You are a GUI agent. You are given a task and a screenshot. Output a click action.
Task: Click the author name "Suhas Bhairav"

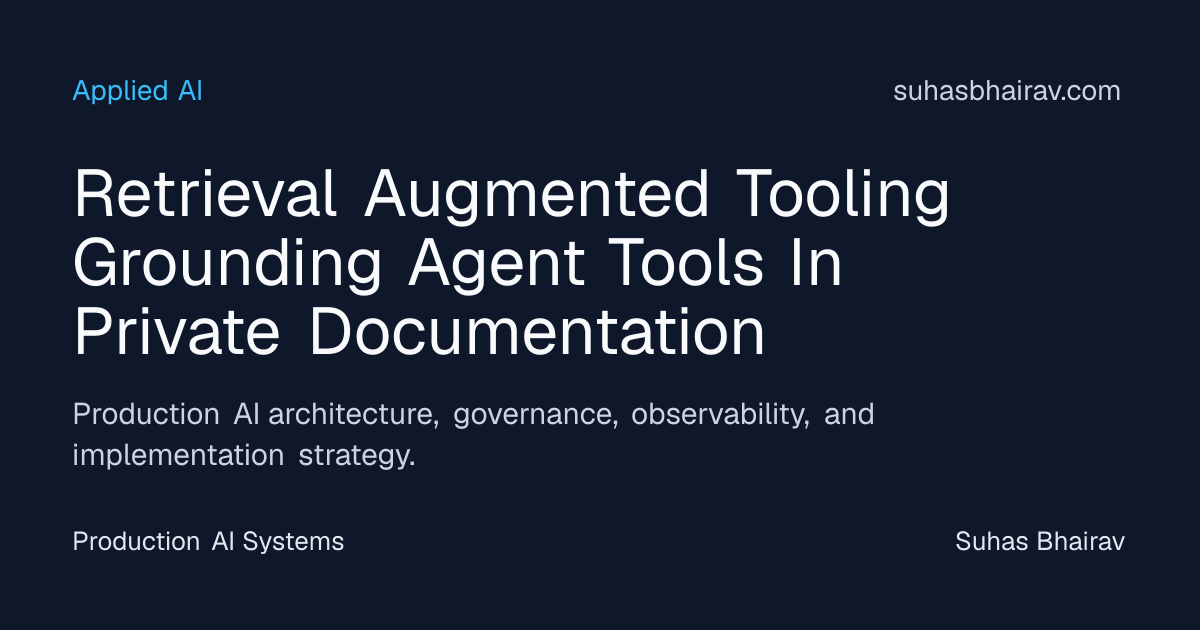[x=1040, y=542]
